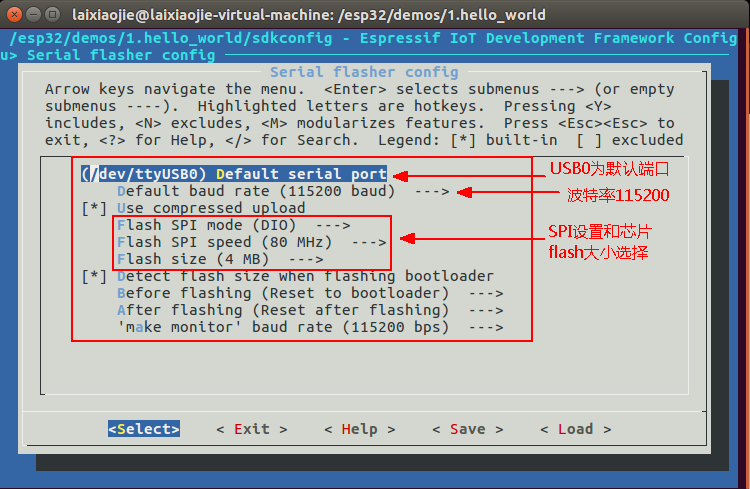Click the Save button

468,429
